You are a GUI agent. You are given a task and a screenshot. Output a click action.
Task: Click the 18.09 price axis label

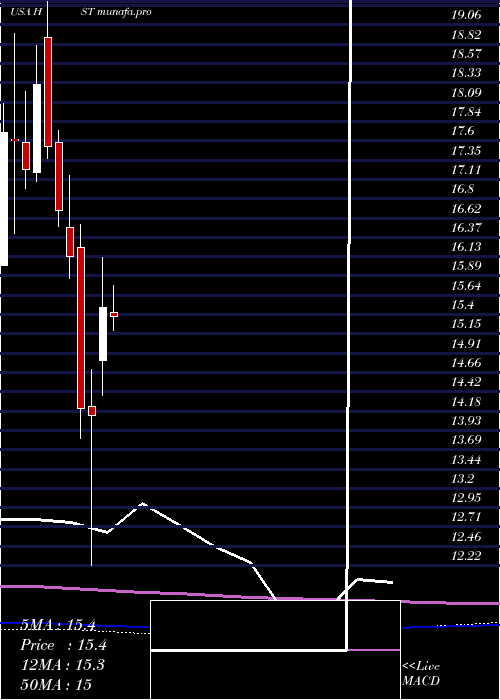click(x=466, y=93)
